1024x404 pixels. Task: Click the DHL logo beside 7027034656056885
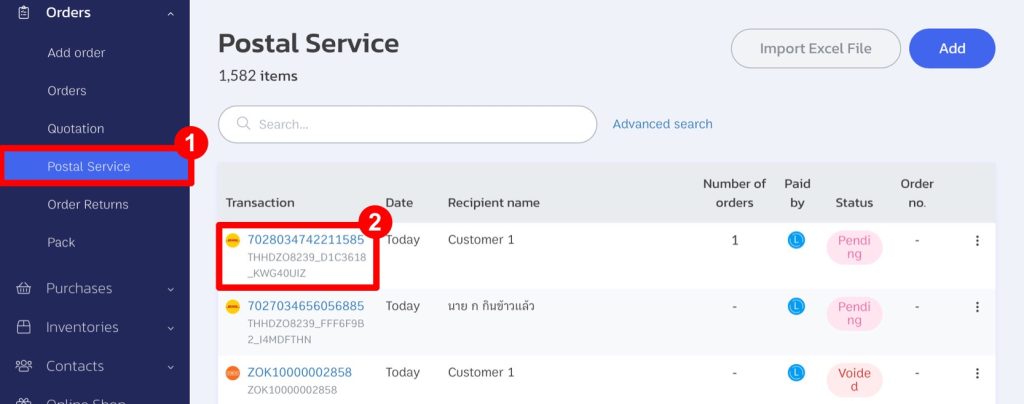(x=232, y=307)
